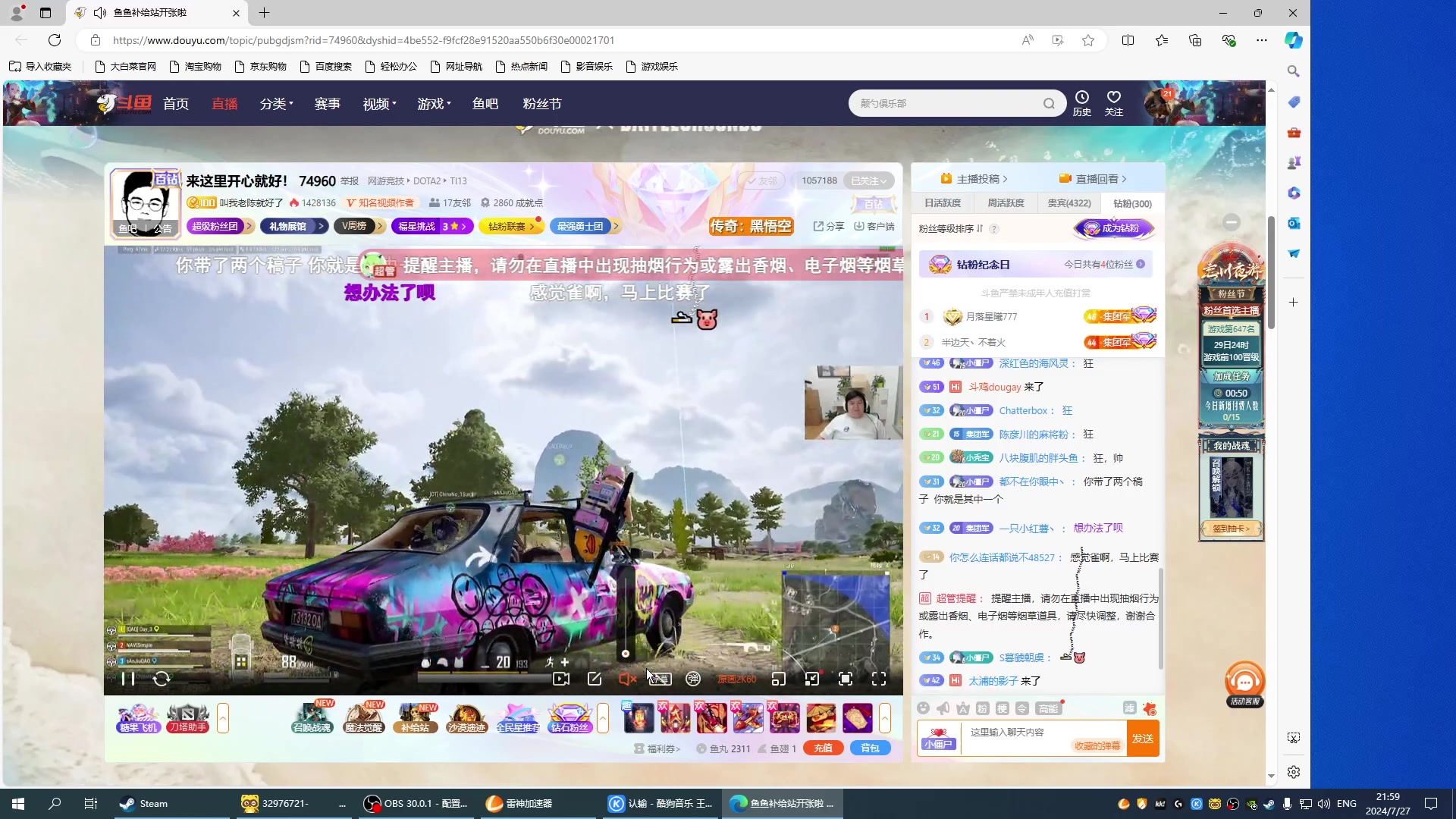1456x819 pixels.
Task: Click the 令 command icon in chat
Action: (1022, 708)
